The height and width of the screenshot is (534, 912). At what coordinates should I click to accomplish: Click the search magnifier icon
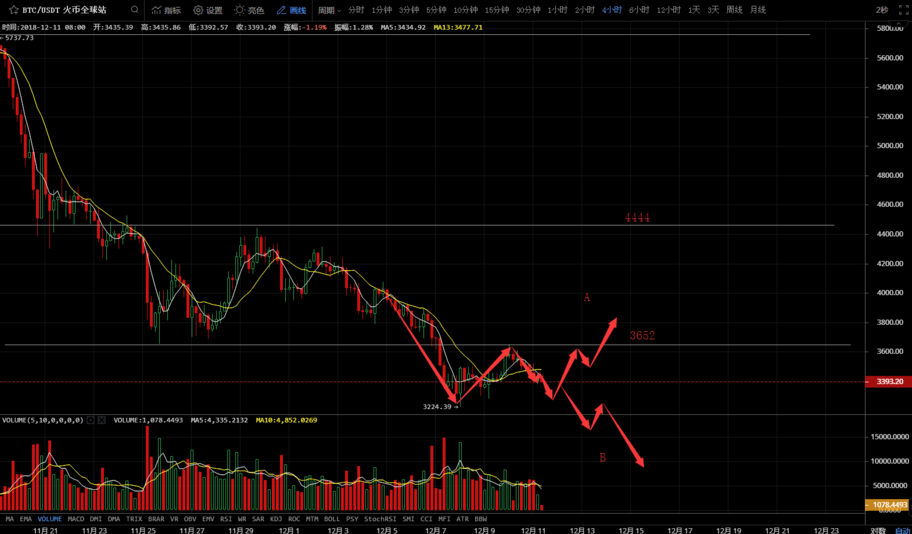click(134, 10)
